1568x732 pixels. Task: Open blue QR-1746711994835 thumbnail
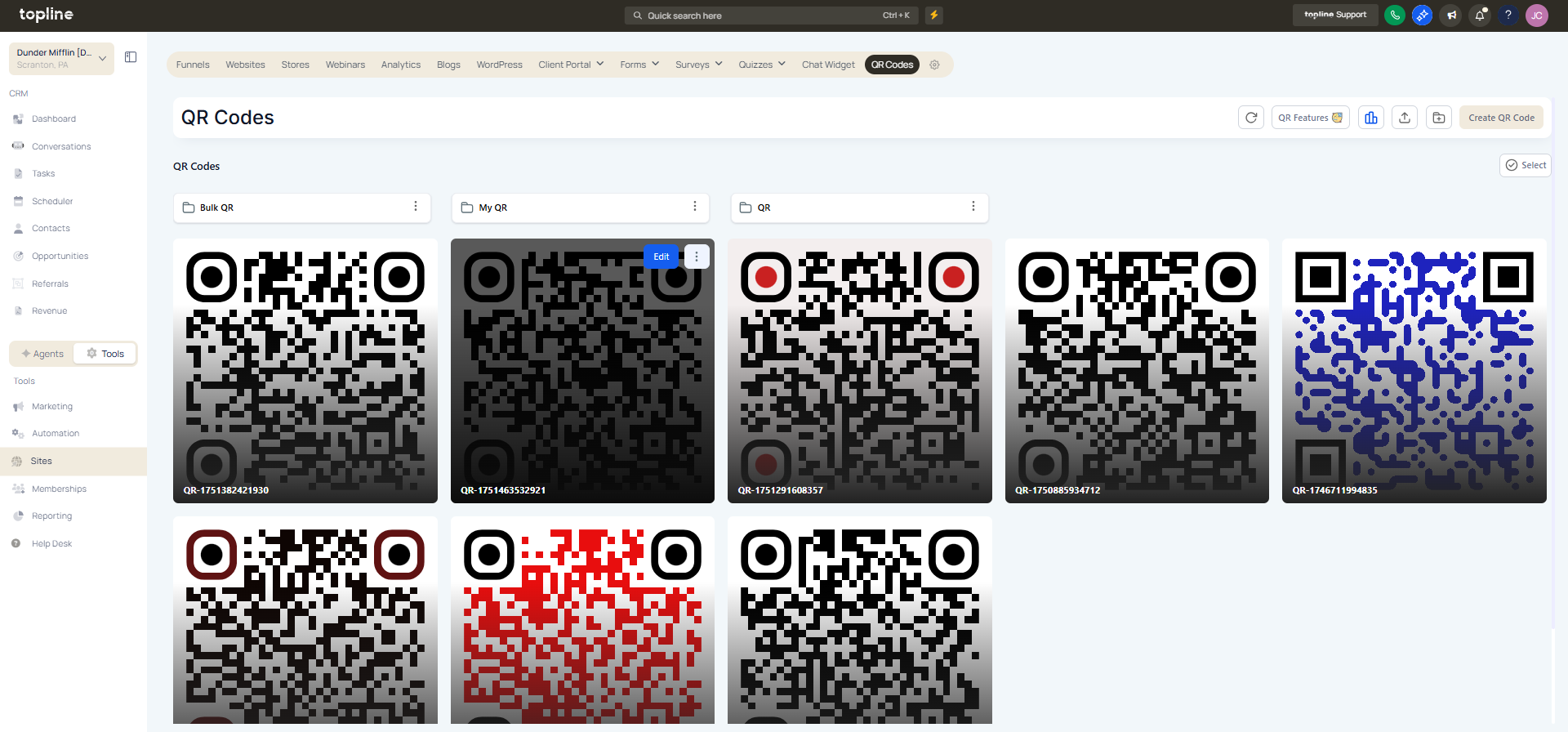coord(1414,371)
